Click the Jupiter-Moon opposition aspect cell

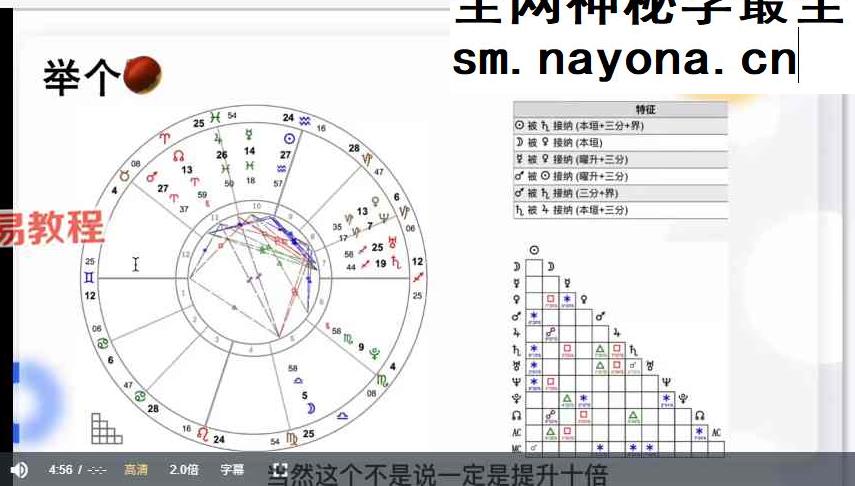pyautogui.click(x=551, y=333)
